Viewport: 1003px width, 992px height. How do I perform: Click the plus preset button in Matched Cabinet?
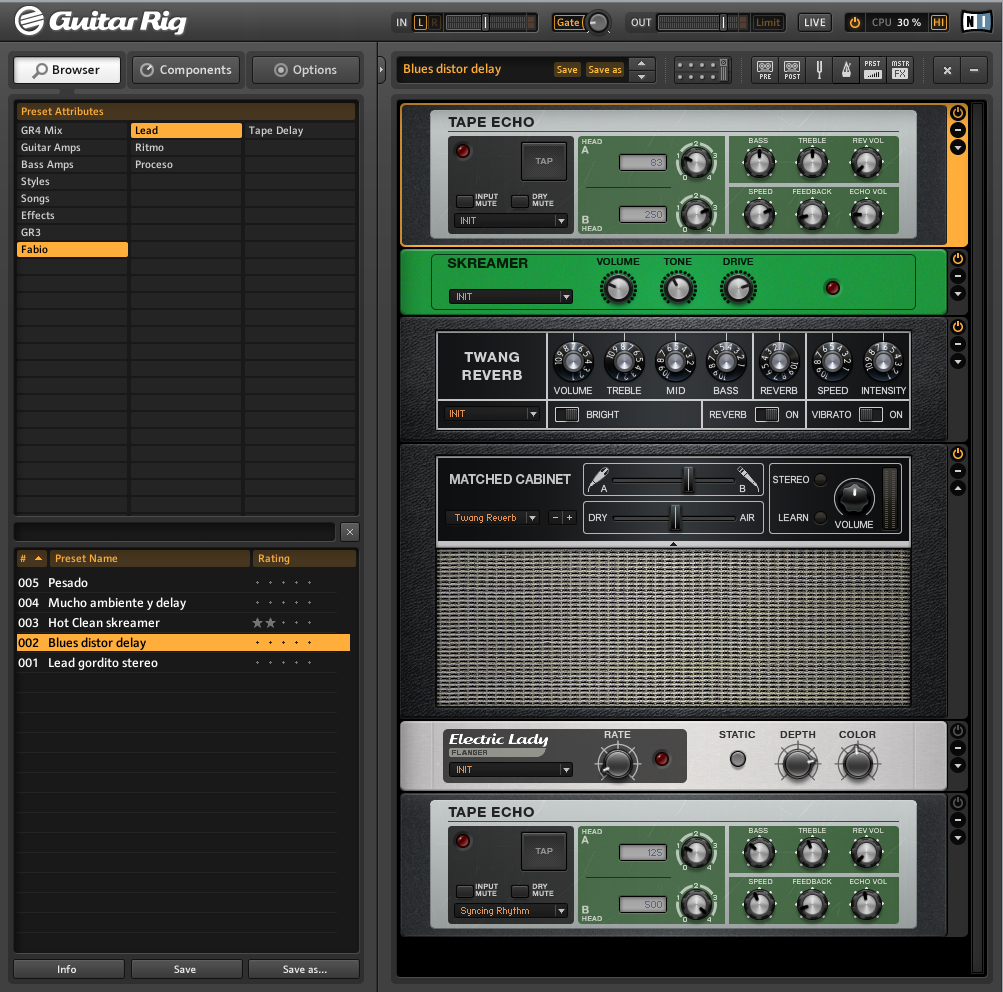click(569, 517)
